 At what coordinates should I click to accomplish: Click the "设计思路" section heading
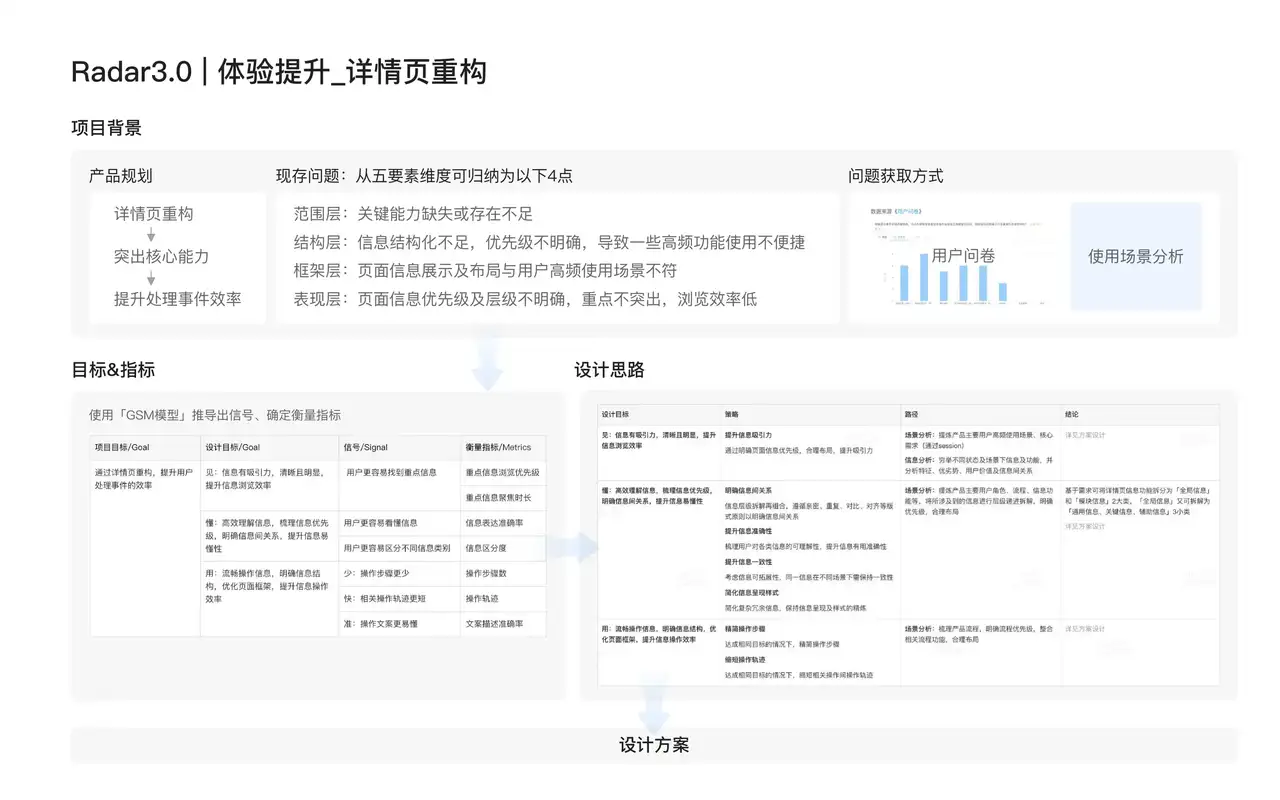click(x=609, y=370)
